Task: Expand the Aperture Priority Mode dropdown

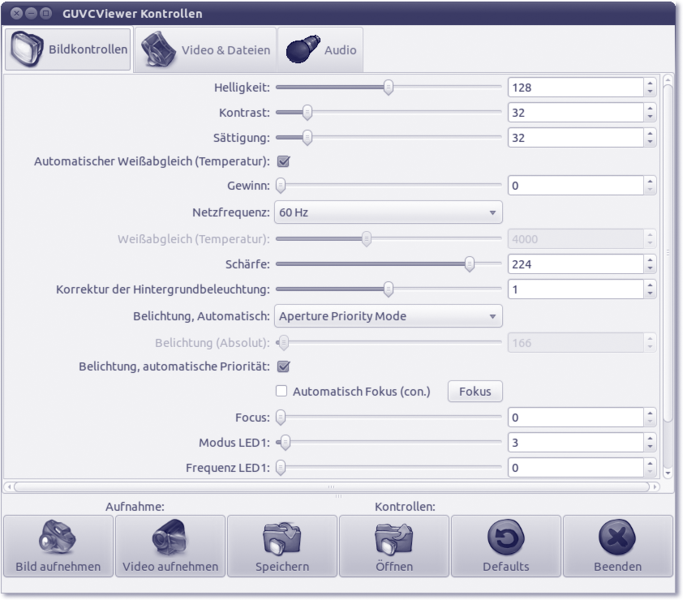Action: [388, 316]
